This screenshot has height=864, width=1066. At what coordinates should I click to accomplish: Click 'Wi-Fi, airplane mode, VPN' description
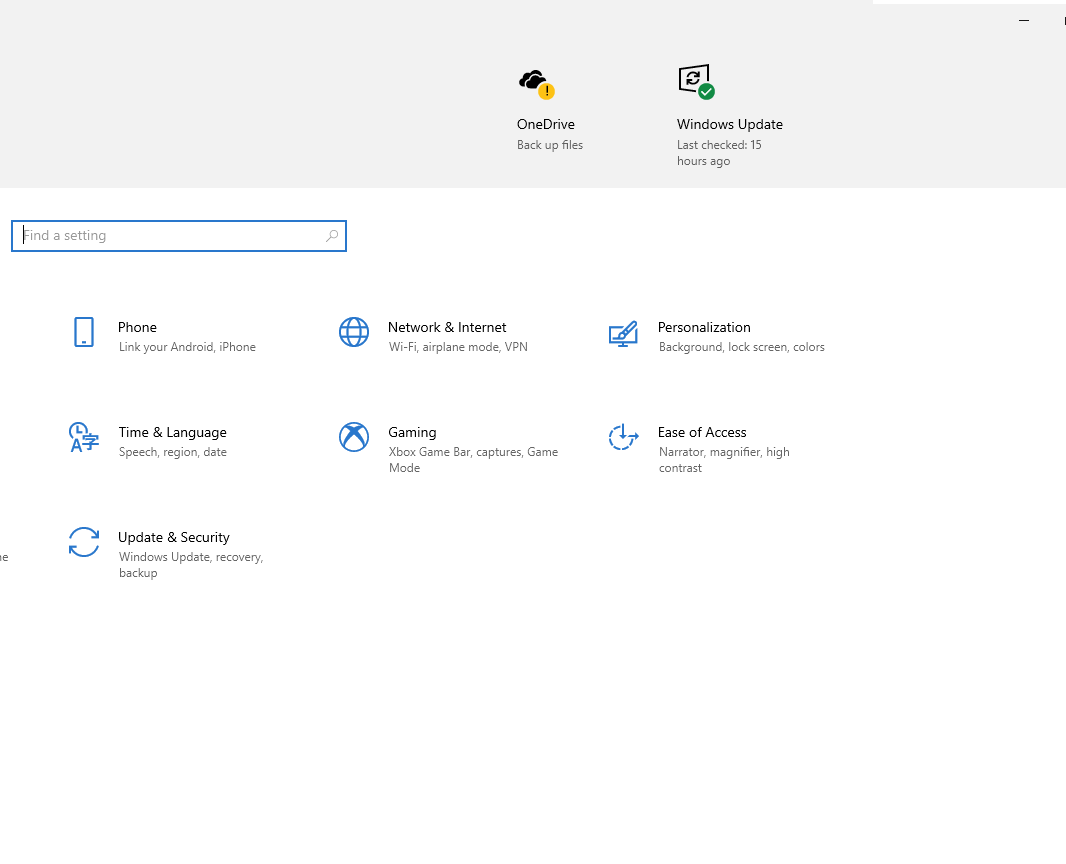point(458,347)
